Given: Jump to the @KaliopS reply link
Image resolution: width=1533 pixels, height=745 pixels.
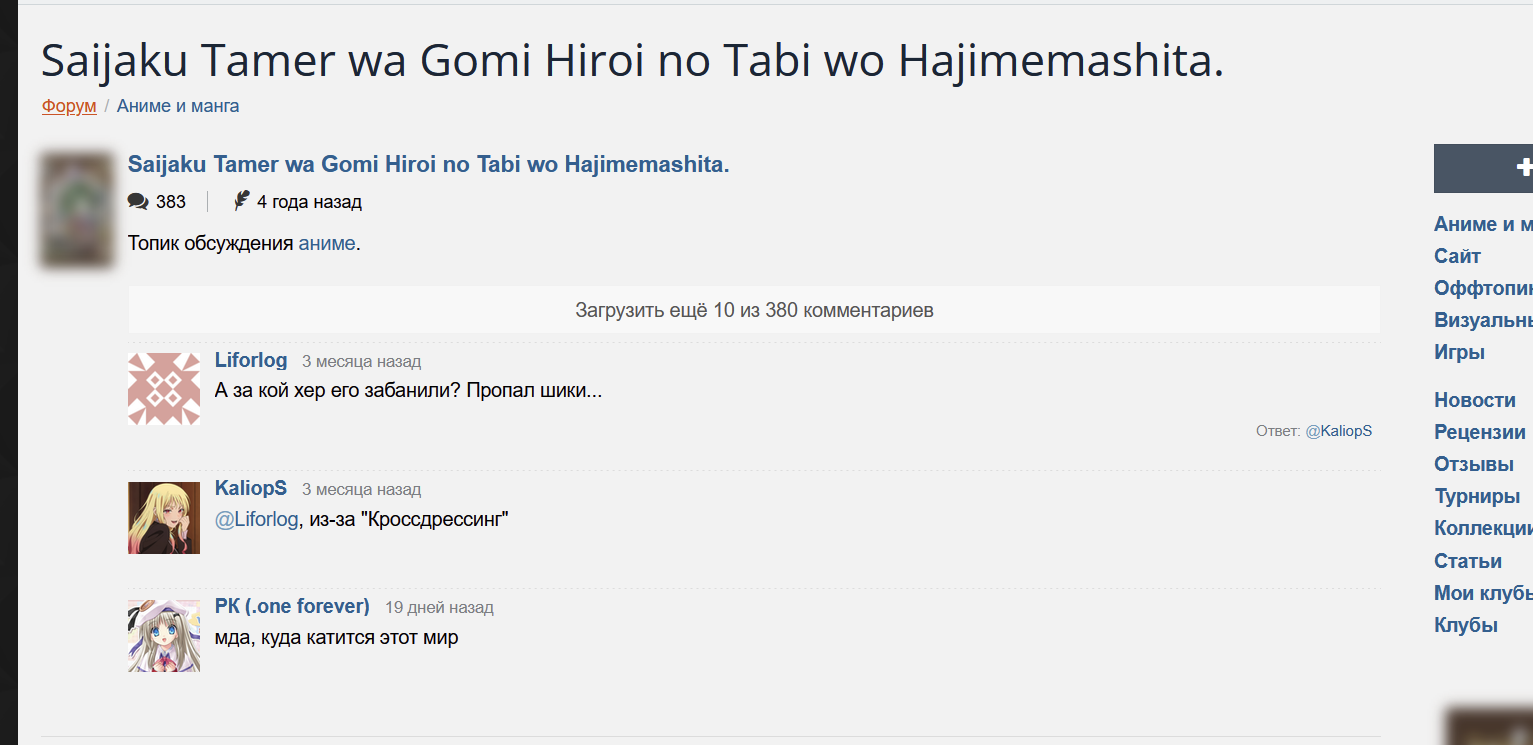Looking at the screenshot, I should [1339, 431].
